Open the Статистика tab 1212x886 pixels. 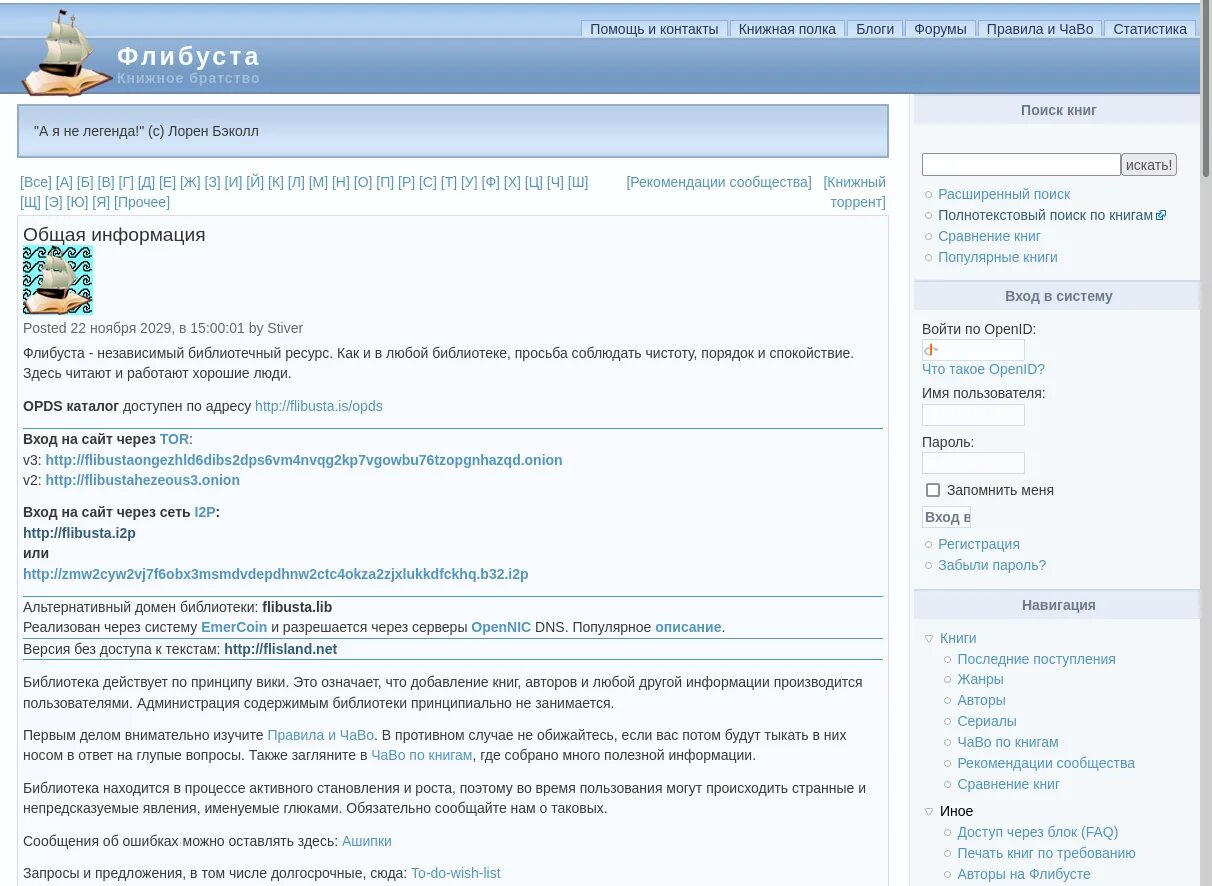point(1150,29)
